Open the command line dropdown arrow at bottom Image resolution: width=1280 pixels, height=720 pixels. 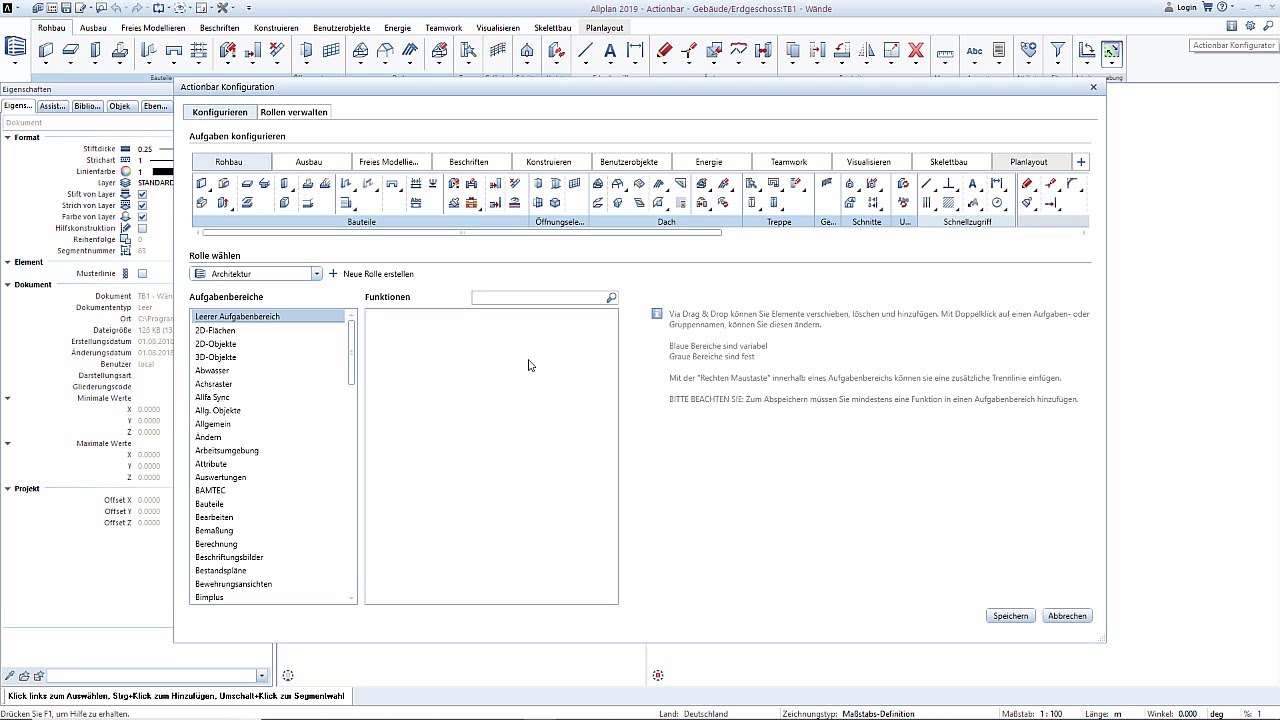pyautogui.click(x=262, y=676)
